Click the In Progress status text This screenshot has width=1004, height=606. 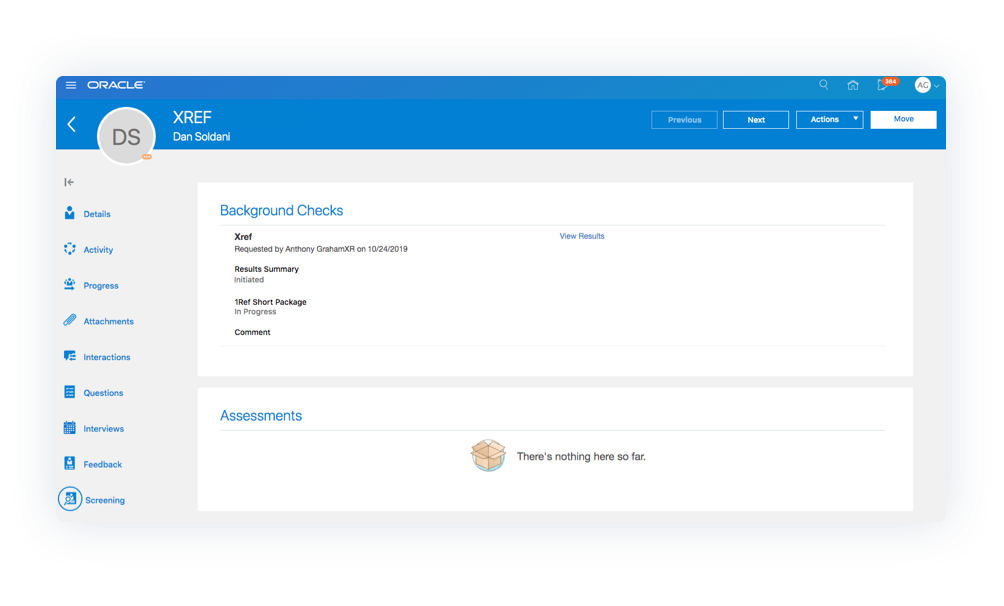[255, 312]
